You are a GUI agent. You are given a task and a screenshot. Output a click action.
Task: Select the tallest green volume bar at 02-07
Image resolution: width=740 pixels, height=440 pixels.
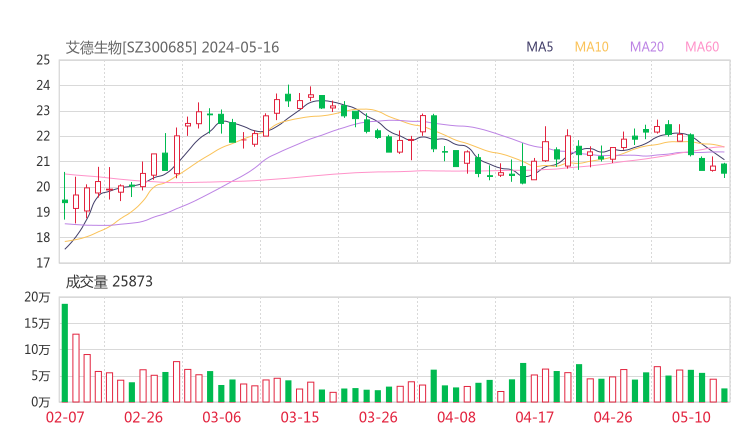click(65, 353)
